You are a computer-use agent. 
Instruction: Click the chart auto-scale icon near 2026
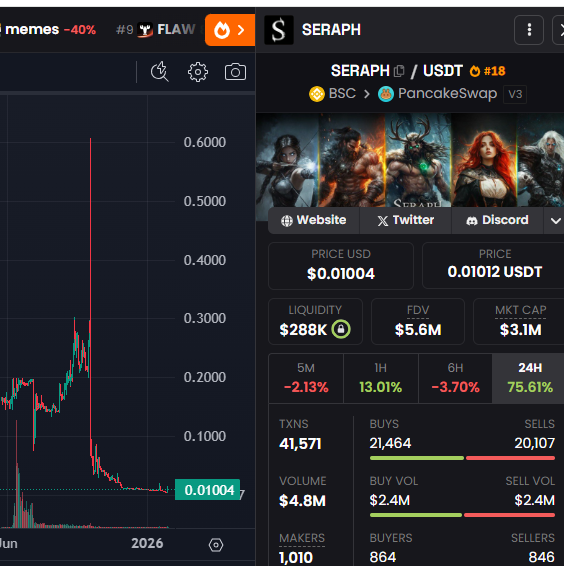pyautogui.click(x=216, y=545)
